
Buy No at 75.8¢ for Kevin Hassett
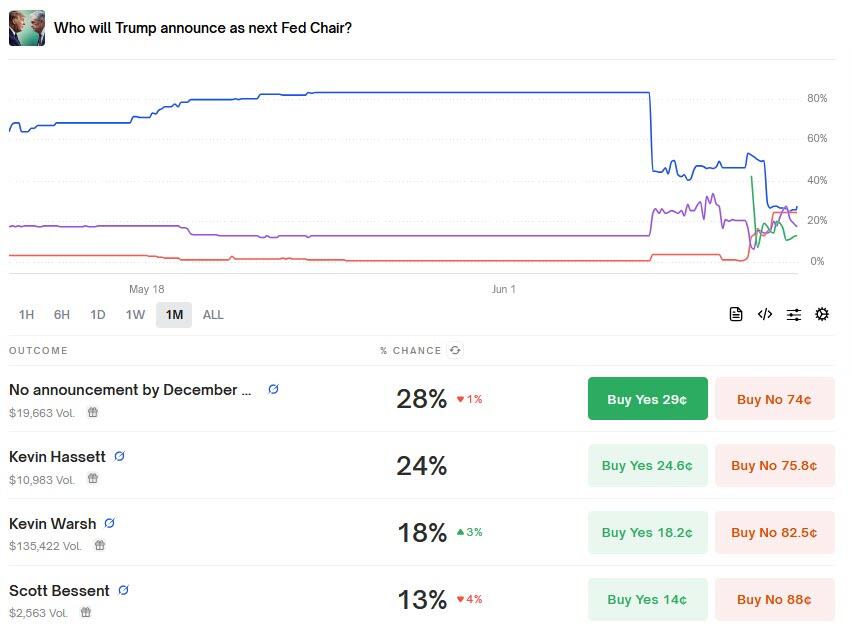774,466
